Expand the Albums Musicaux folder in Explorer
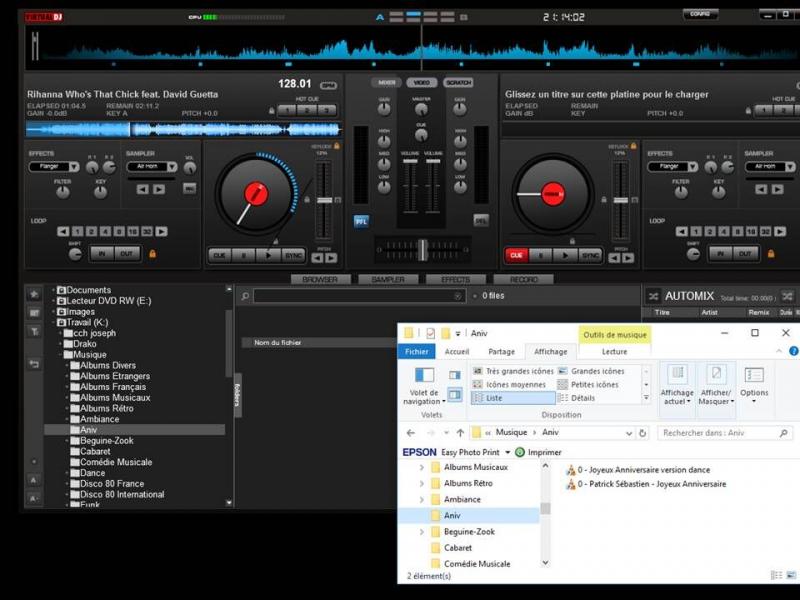Image resolution: width=800 pixels, height=600 pixels. [x=421, y=467]
